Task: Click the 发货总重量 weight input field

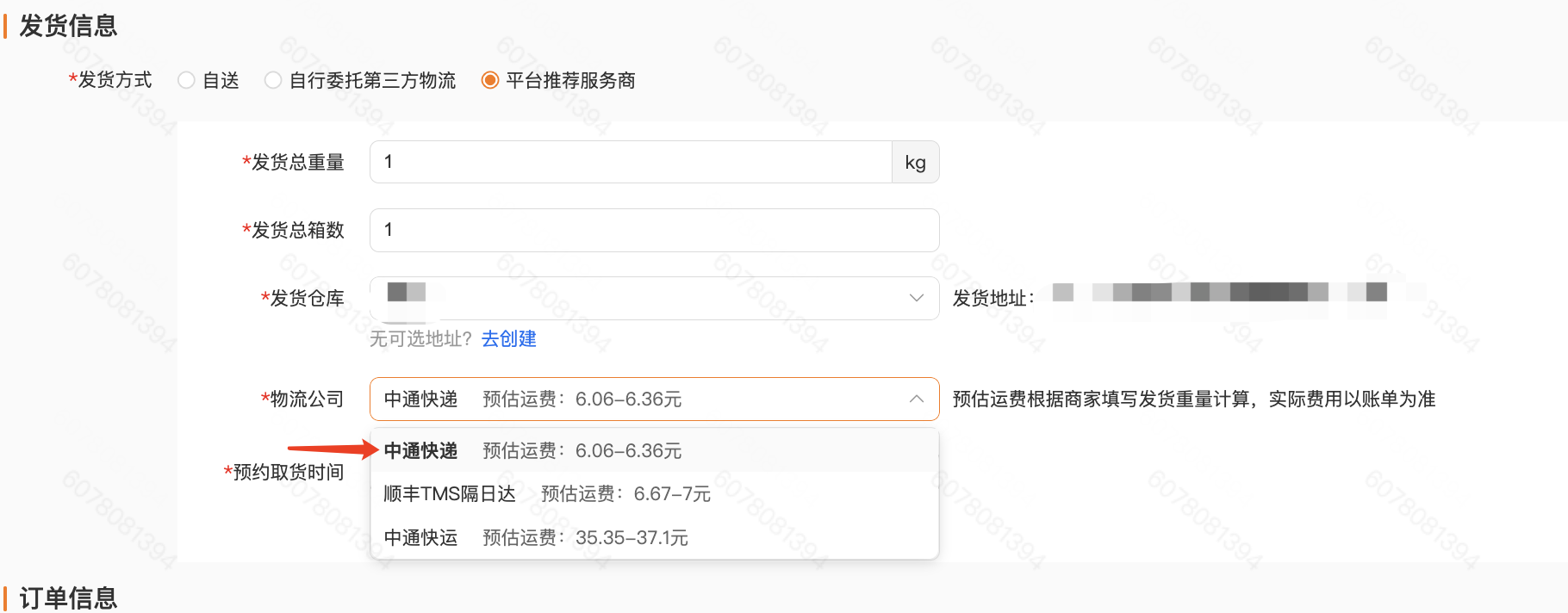Action: pos(631,162)
